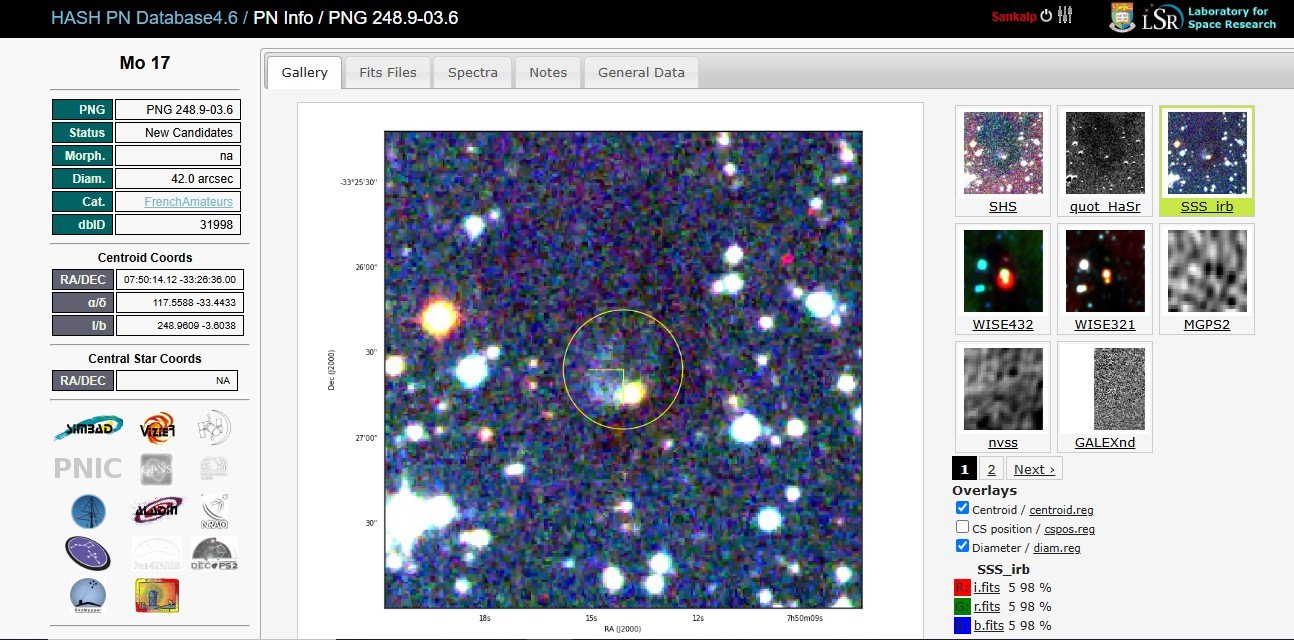
Task: Click the main SSS_irb sky image
Action: point(623,369)
